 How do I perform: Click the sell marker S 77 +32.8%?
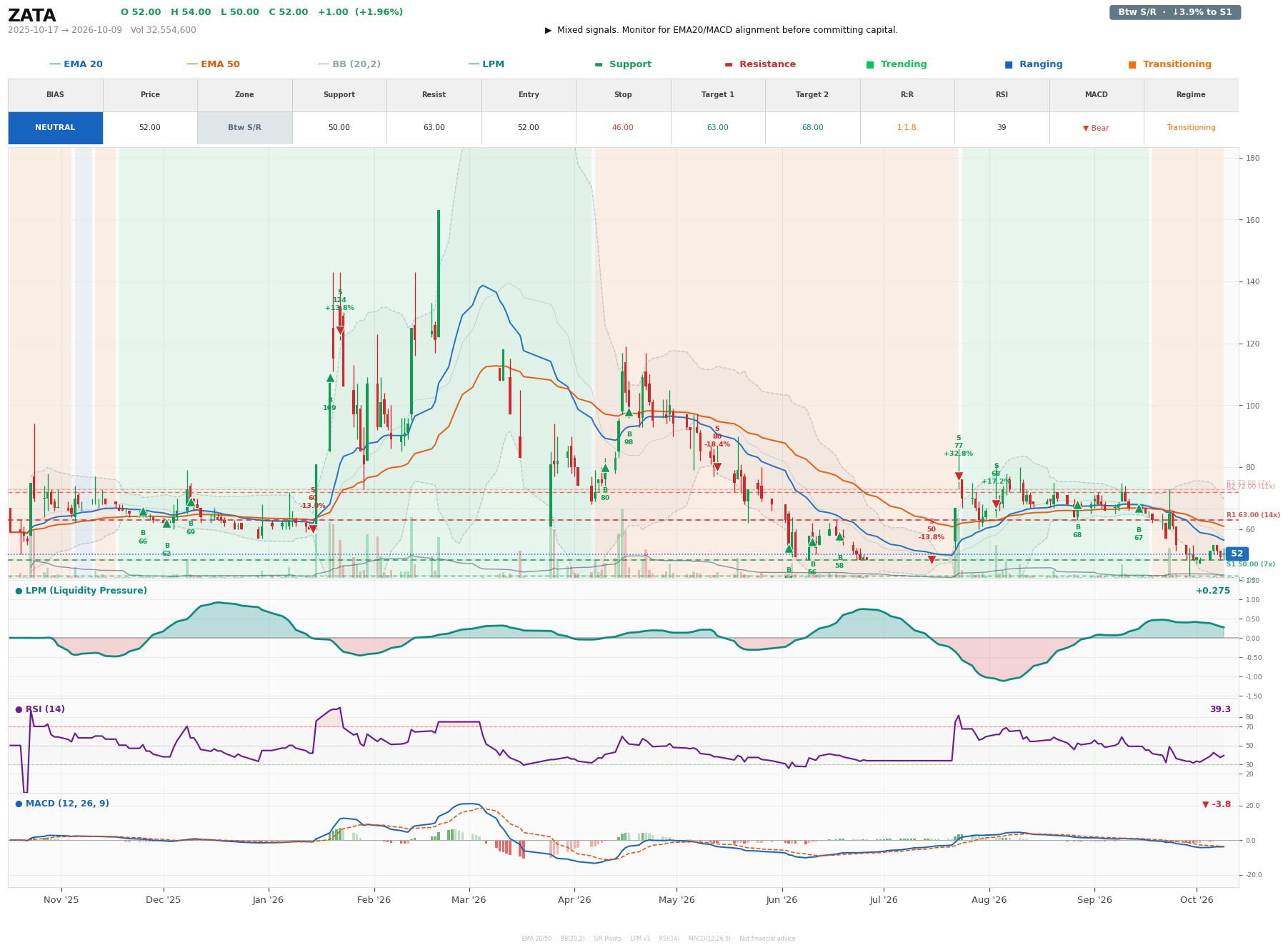[959, 476]
